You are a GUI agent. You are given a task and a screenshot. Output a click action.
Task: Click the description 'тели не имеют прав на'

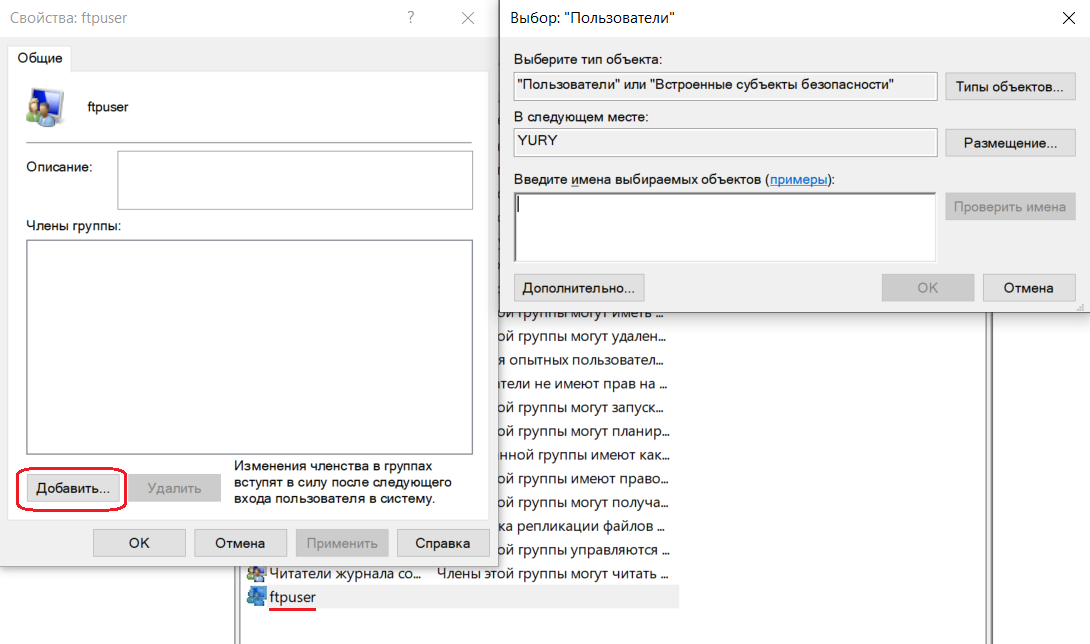[583, 384]
